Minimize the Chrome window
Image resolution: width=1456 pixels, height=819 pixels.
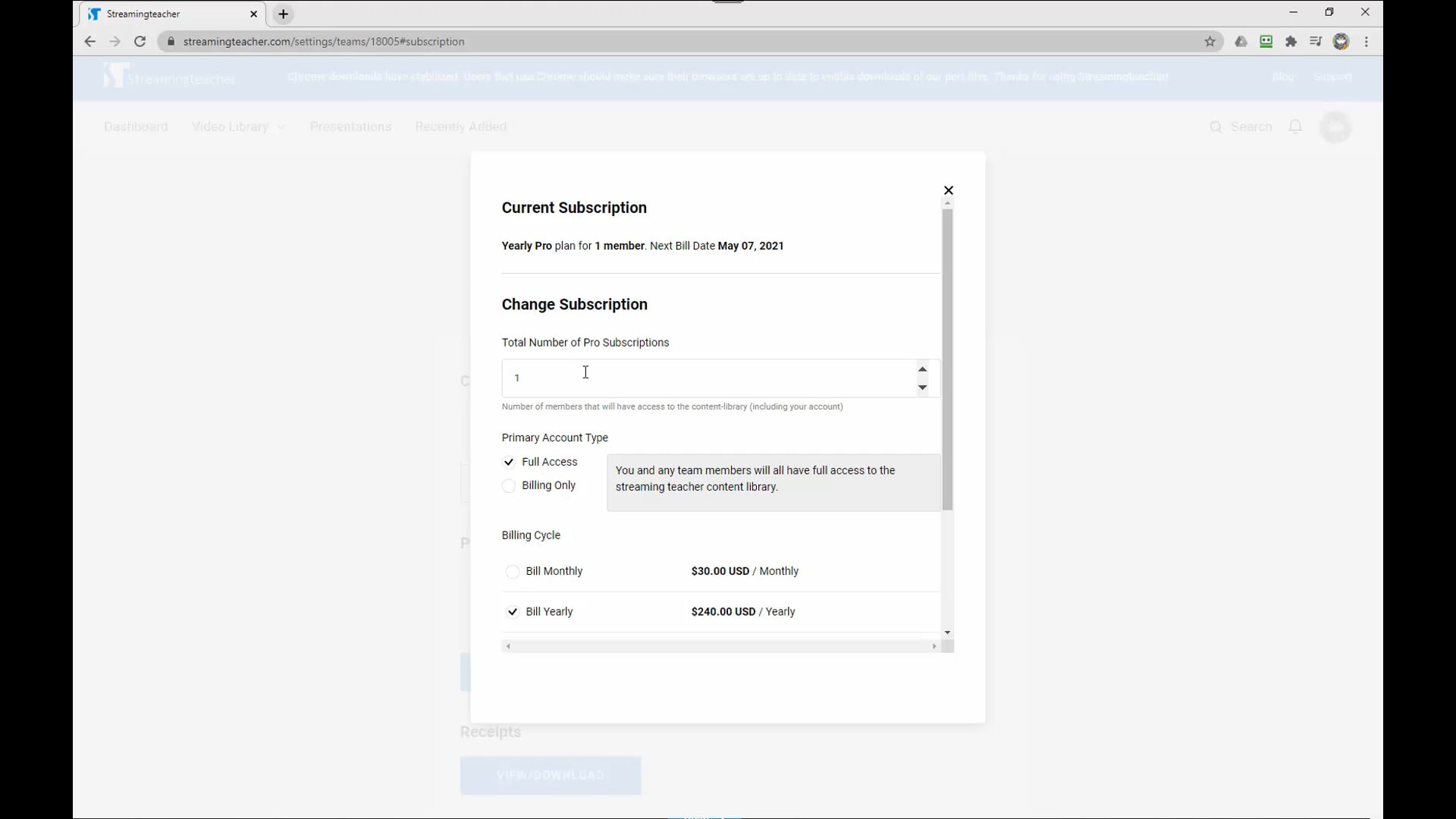point(1293,12)
